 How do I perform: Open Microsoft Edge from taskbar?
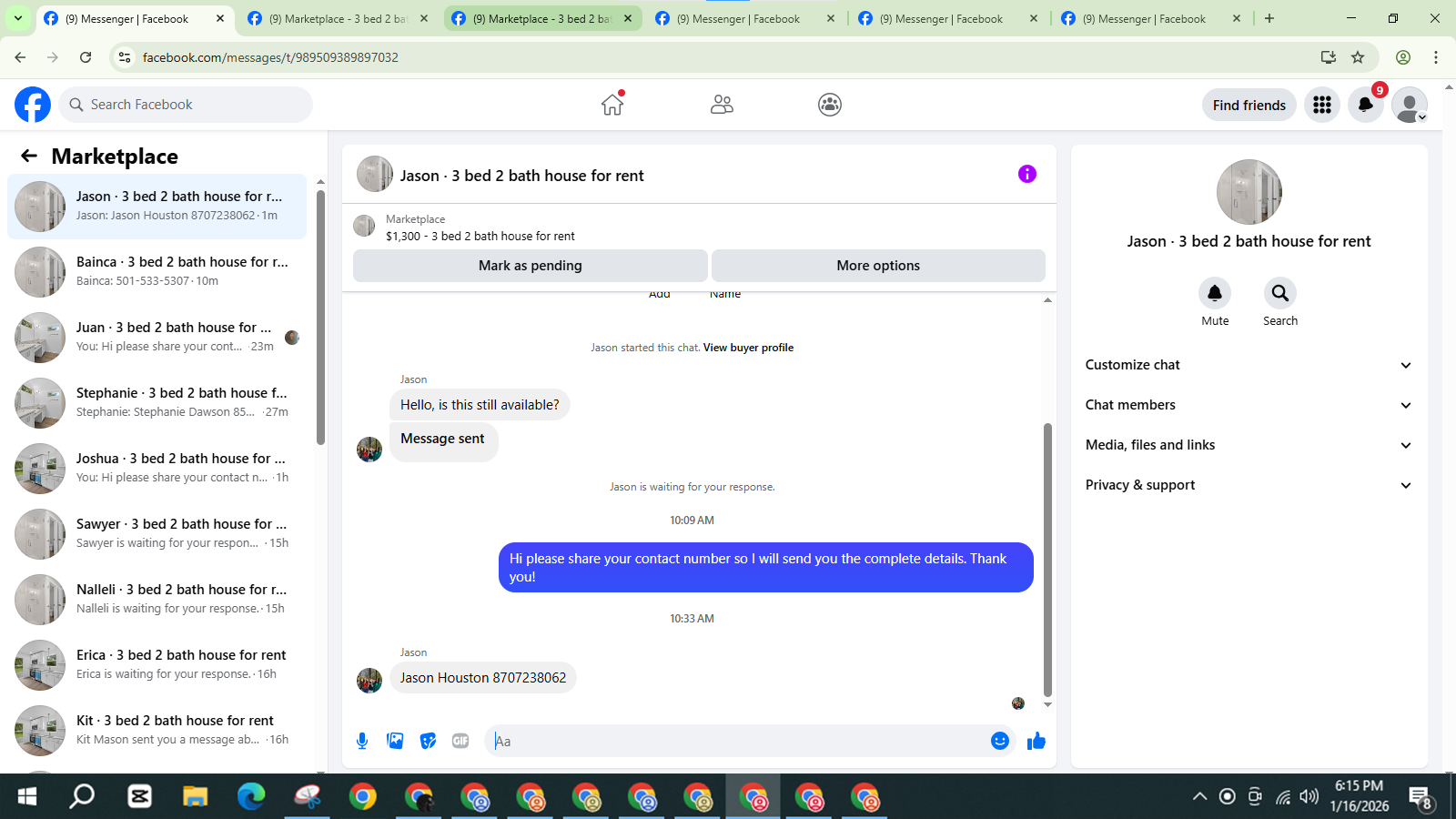(x=251, y=797)
